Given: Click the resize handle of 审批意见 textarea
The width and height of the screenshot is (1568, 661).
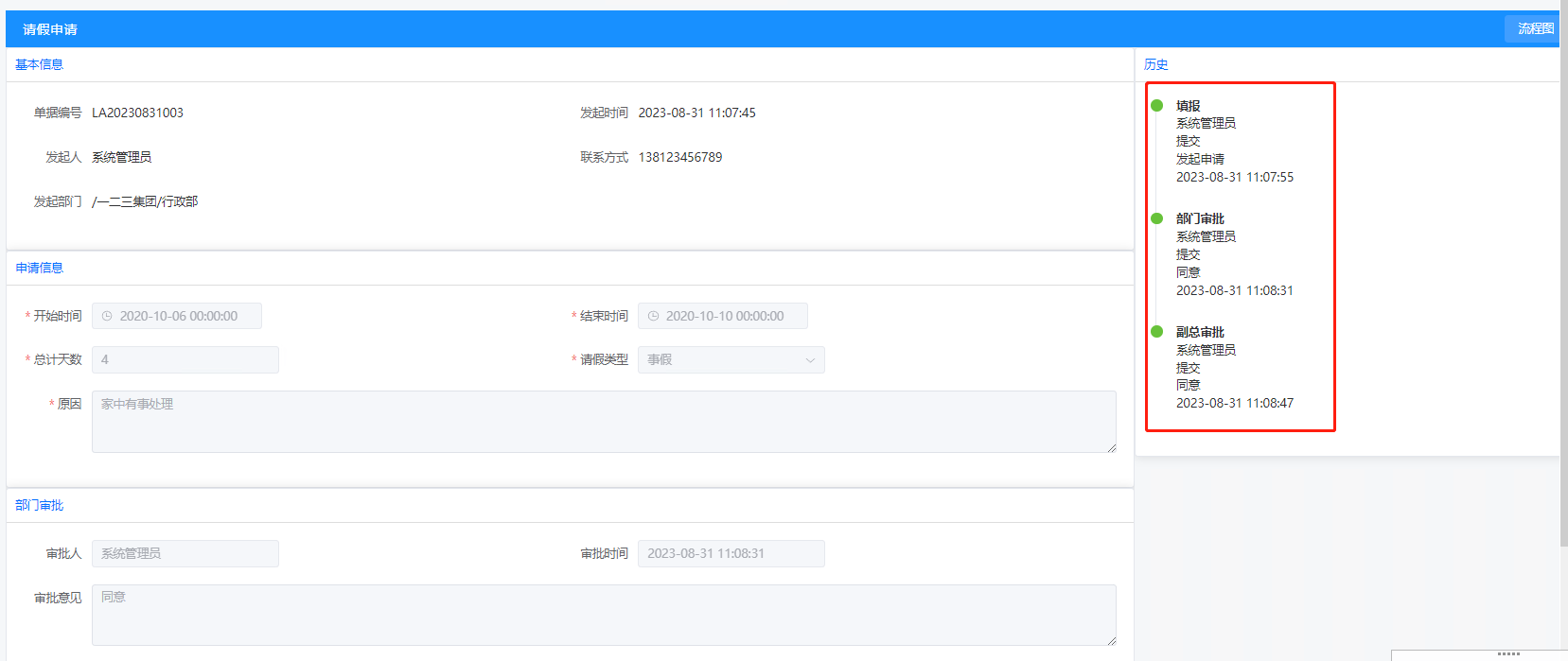Looking at the screenshot, I should 1111,640.
